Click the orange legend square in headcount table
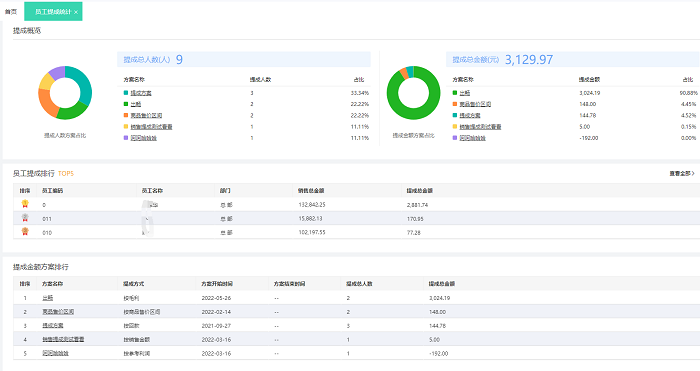 126,115
